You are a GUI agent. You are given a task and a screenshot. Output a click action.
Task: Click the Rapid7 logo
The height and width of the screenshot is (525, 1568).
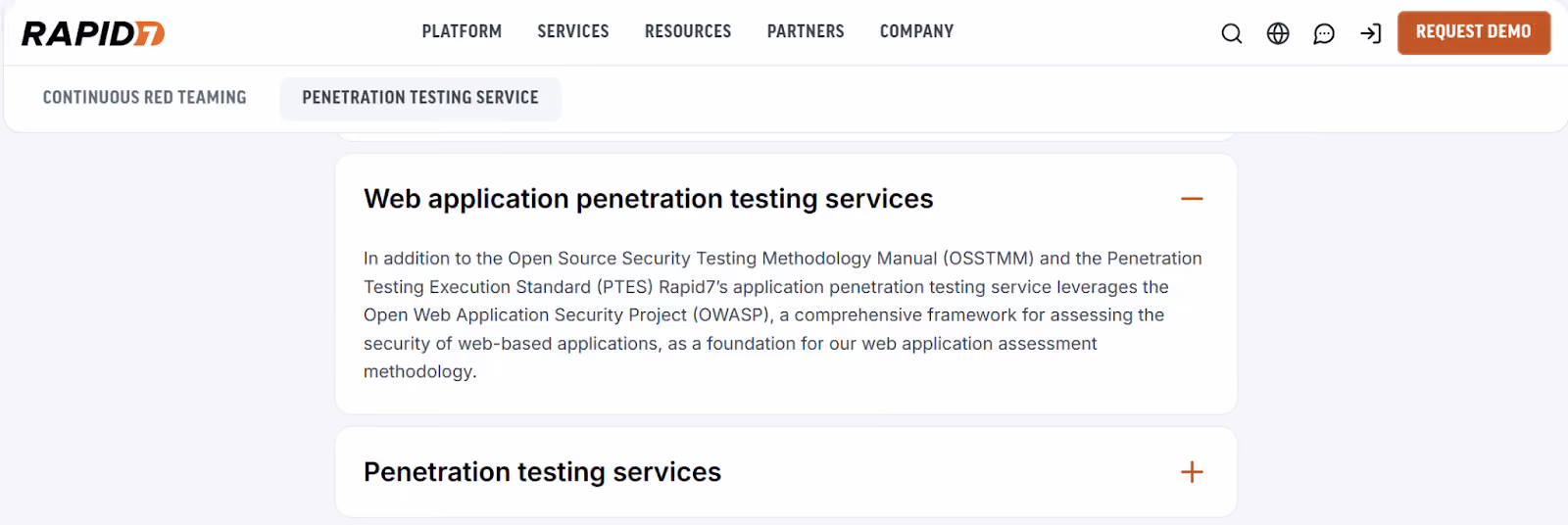pyautogui.click(x=93, y=33)
